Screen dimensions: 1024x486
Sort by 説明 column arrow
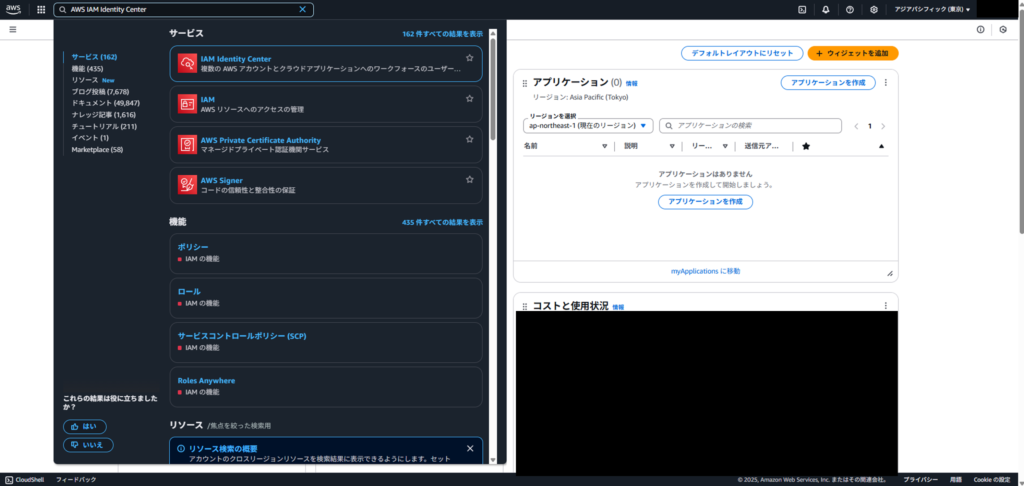pos(672,147)
